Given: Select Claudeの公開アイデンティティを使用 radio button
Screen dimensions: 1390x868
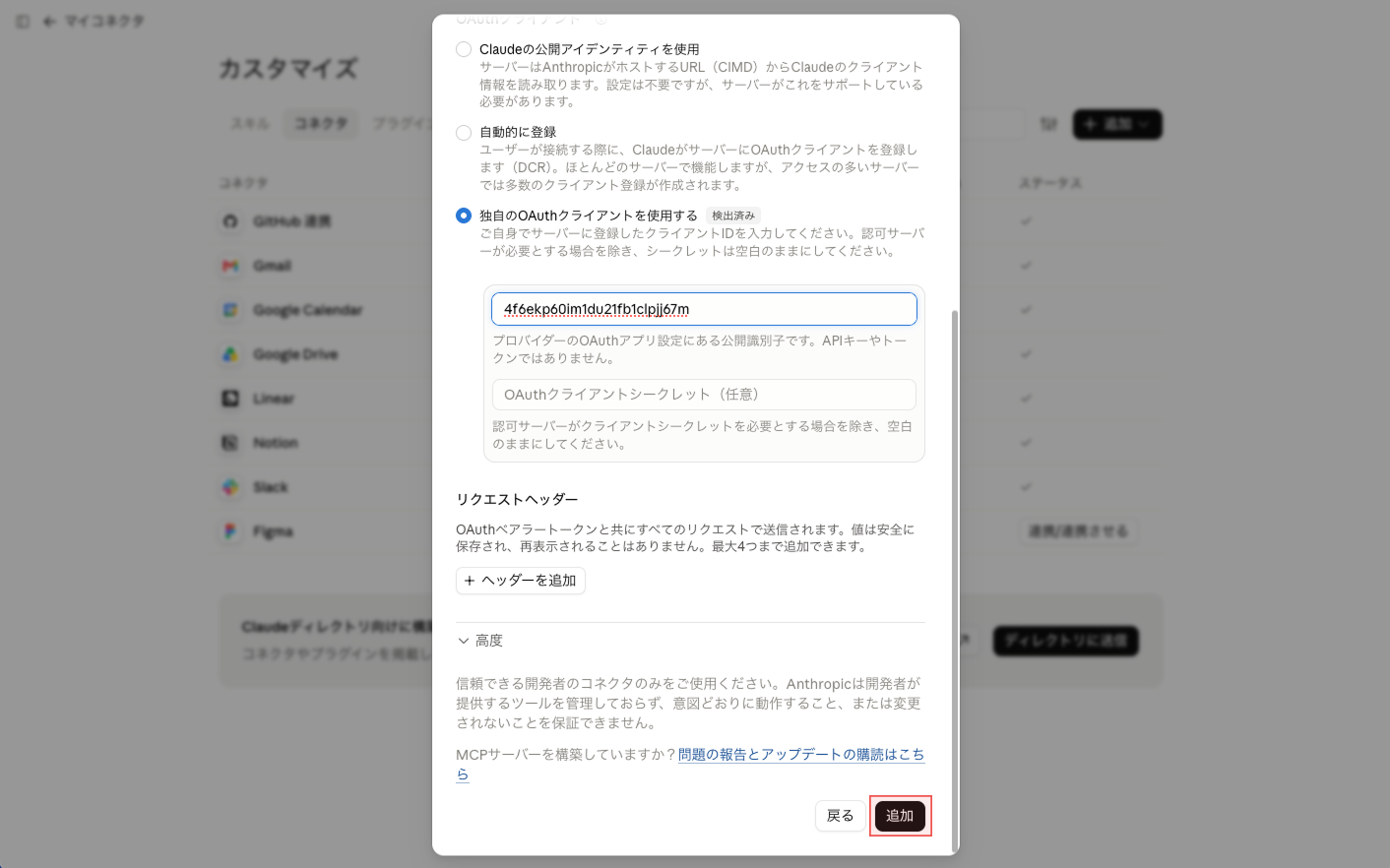Looking at the screenshot, I should 464,49.
